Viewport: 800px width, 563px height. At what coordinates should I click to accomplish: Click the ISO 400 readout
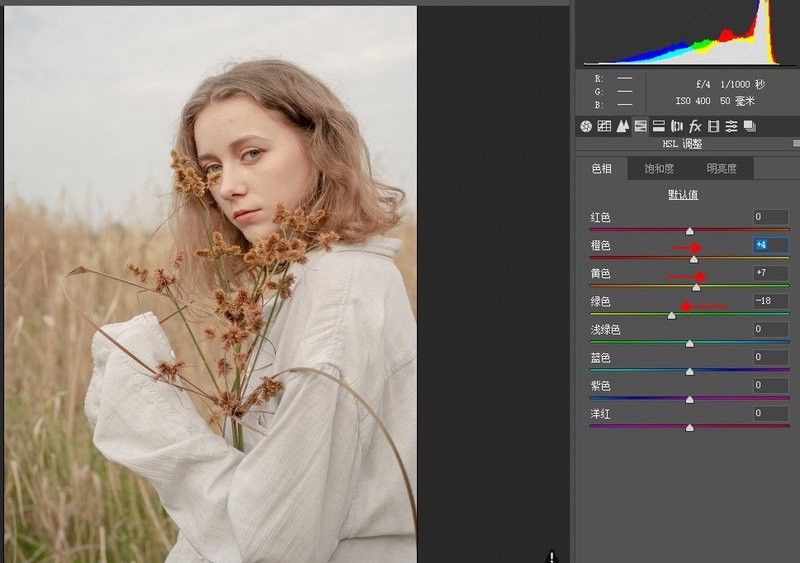pos(693,101)
